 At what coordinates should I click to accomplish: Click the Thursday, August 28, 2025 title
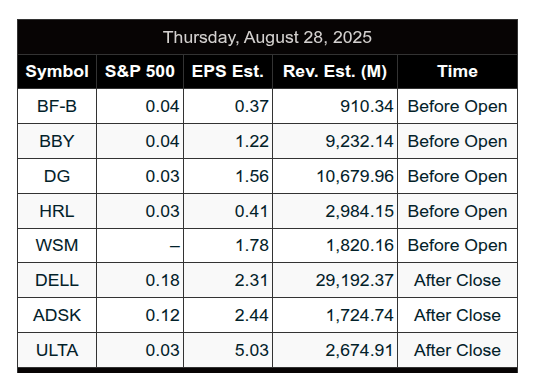tap(267, 37)
